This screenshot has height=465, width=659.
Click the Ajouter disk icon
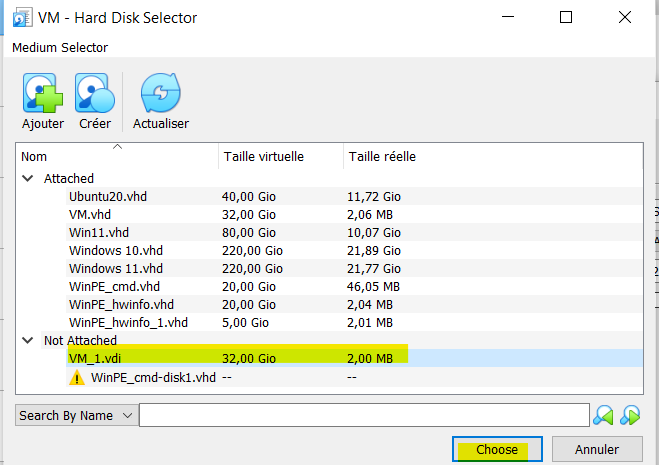click(x=42, y=93)
